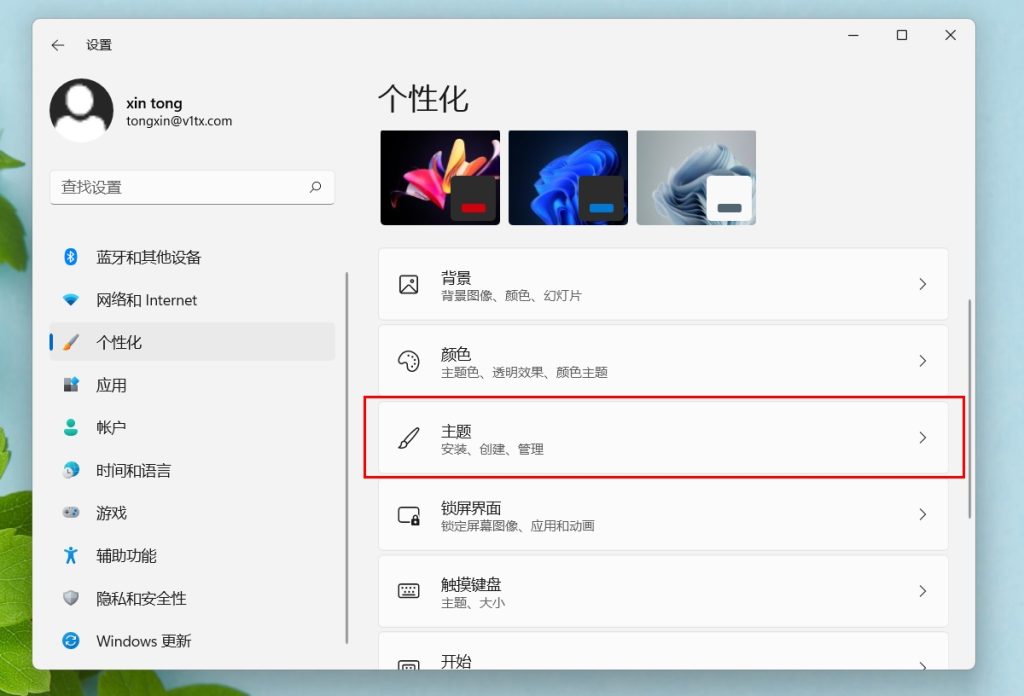Maximize the settings window

(902, 35)
